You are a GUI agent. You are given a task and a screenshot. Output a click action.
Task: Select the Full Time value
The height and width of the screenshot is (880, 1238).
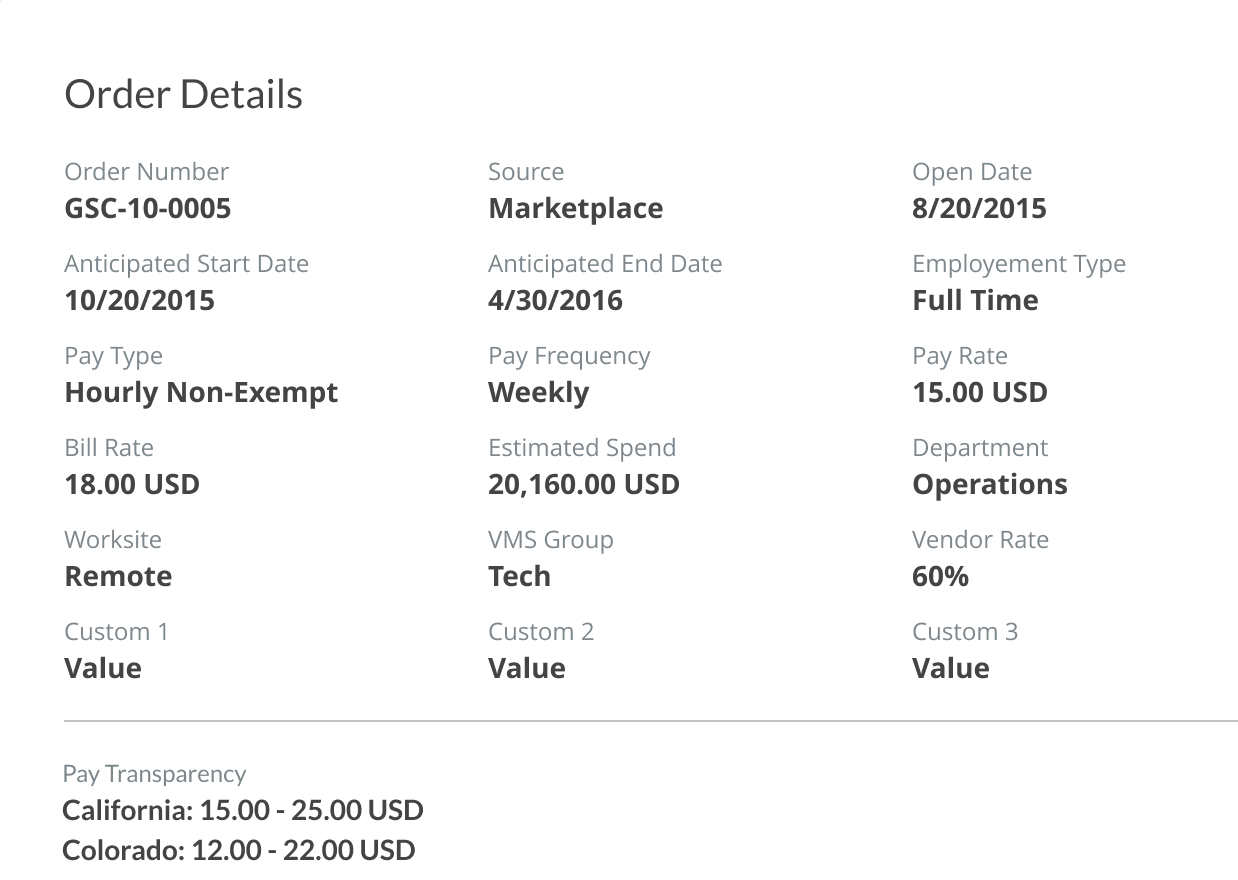click(x=975, y=300)
